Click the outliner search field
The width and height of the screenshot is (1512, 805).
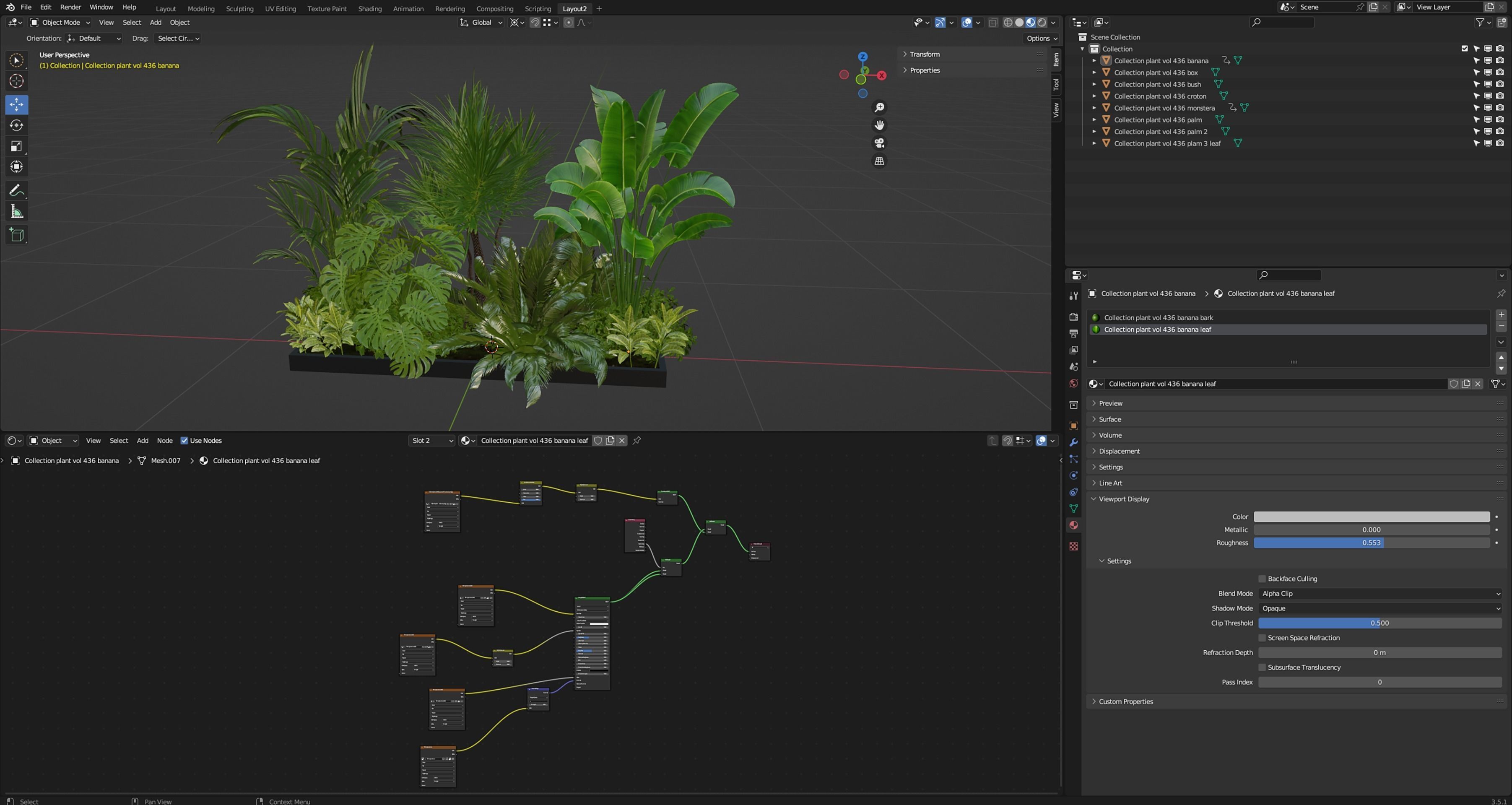coord(1282,22)
